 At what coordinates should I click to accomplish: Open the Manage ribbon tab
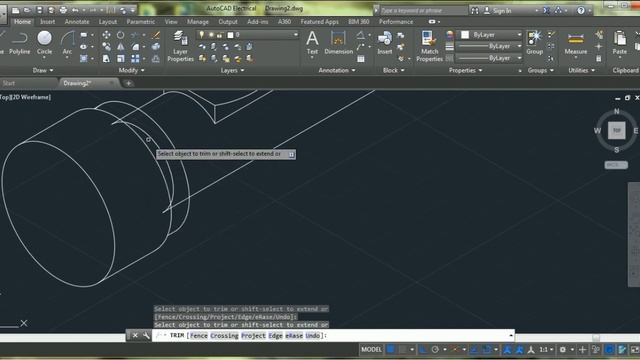(x=198, y=22)
